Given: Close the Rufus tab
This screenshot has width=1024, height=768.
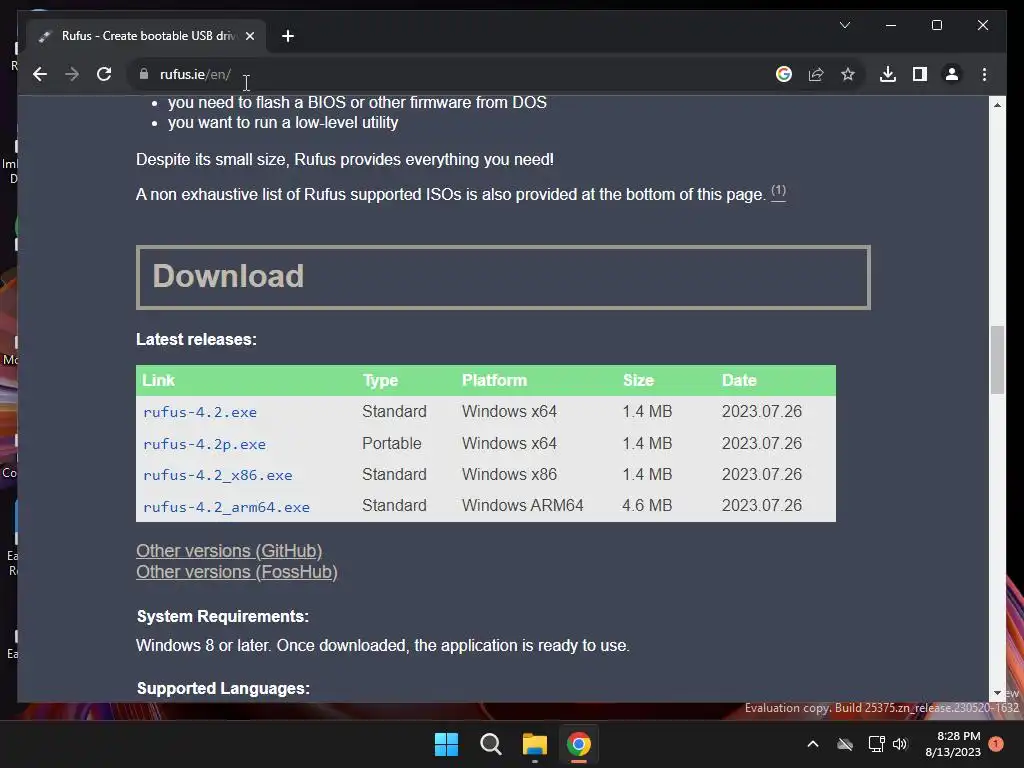Looking at the screenshot, I should click(x=249, y=36).
